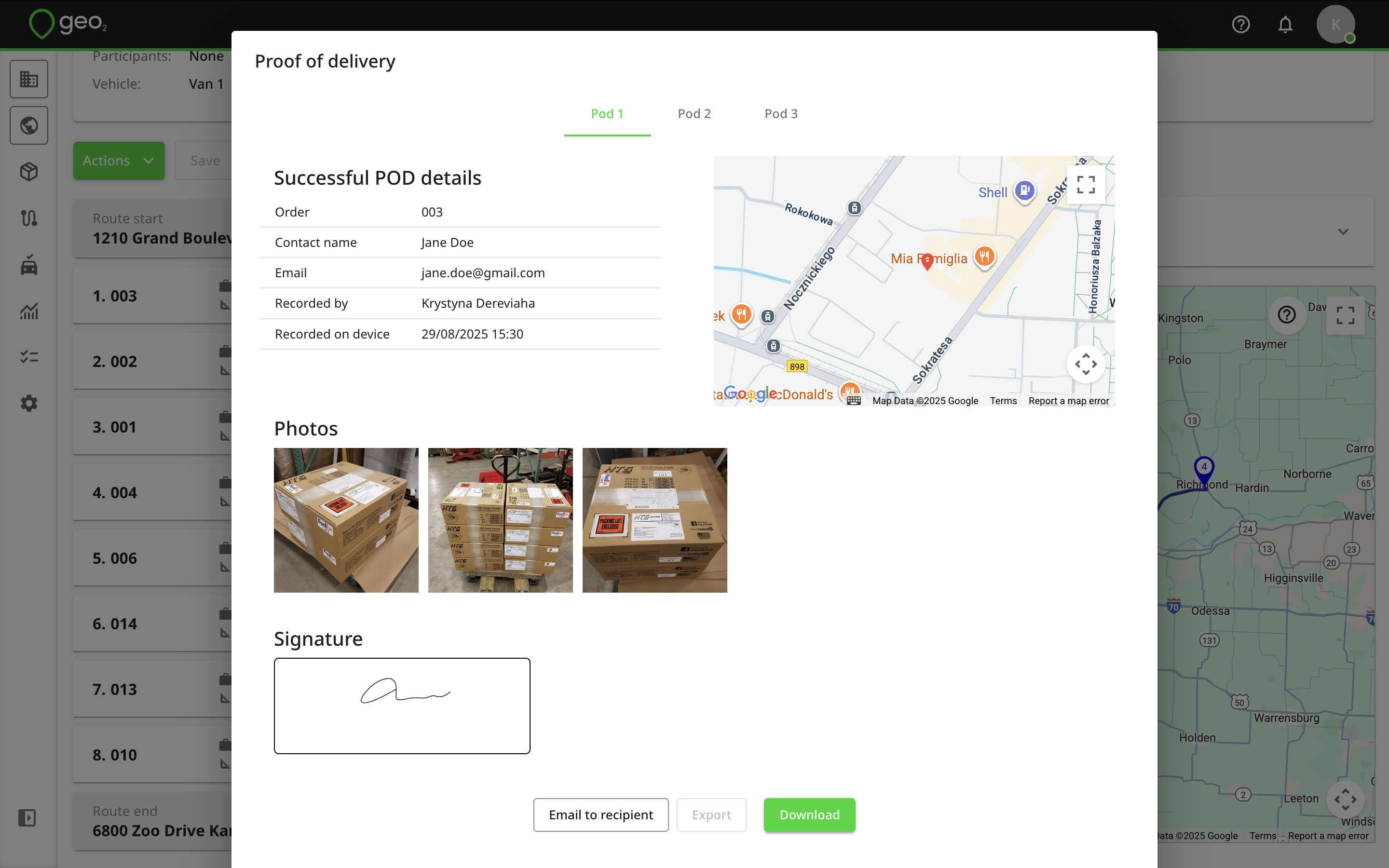The image size is (1389, 868).
Task: Click the Mia Famiglia restaurant marker
Action: pos(984,257)
